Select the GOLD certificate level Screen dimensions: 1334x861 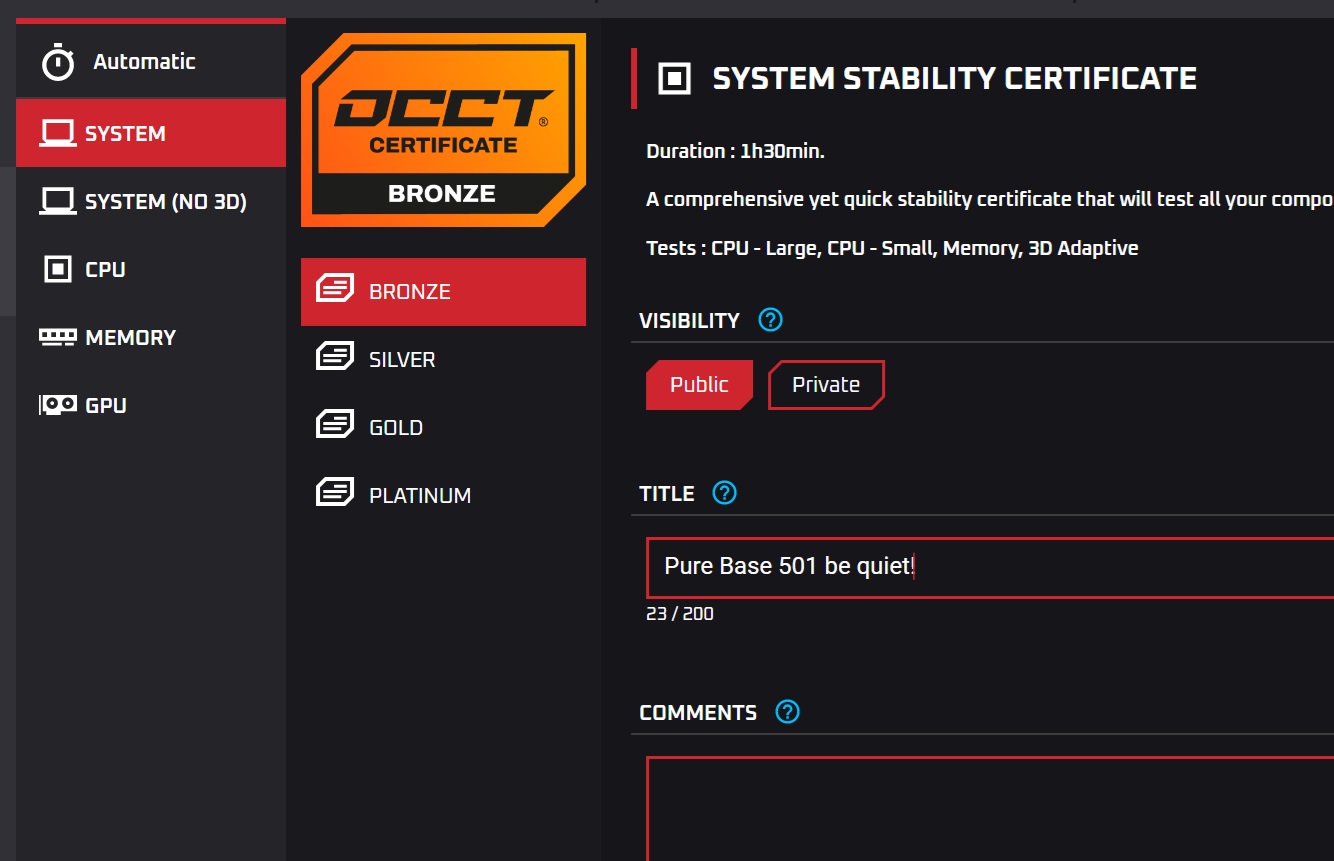pos(396,428)
